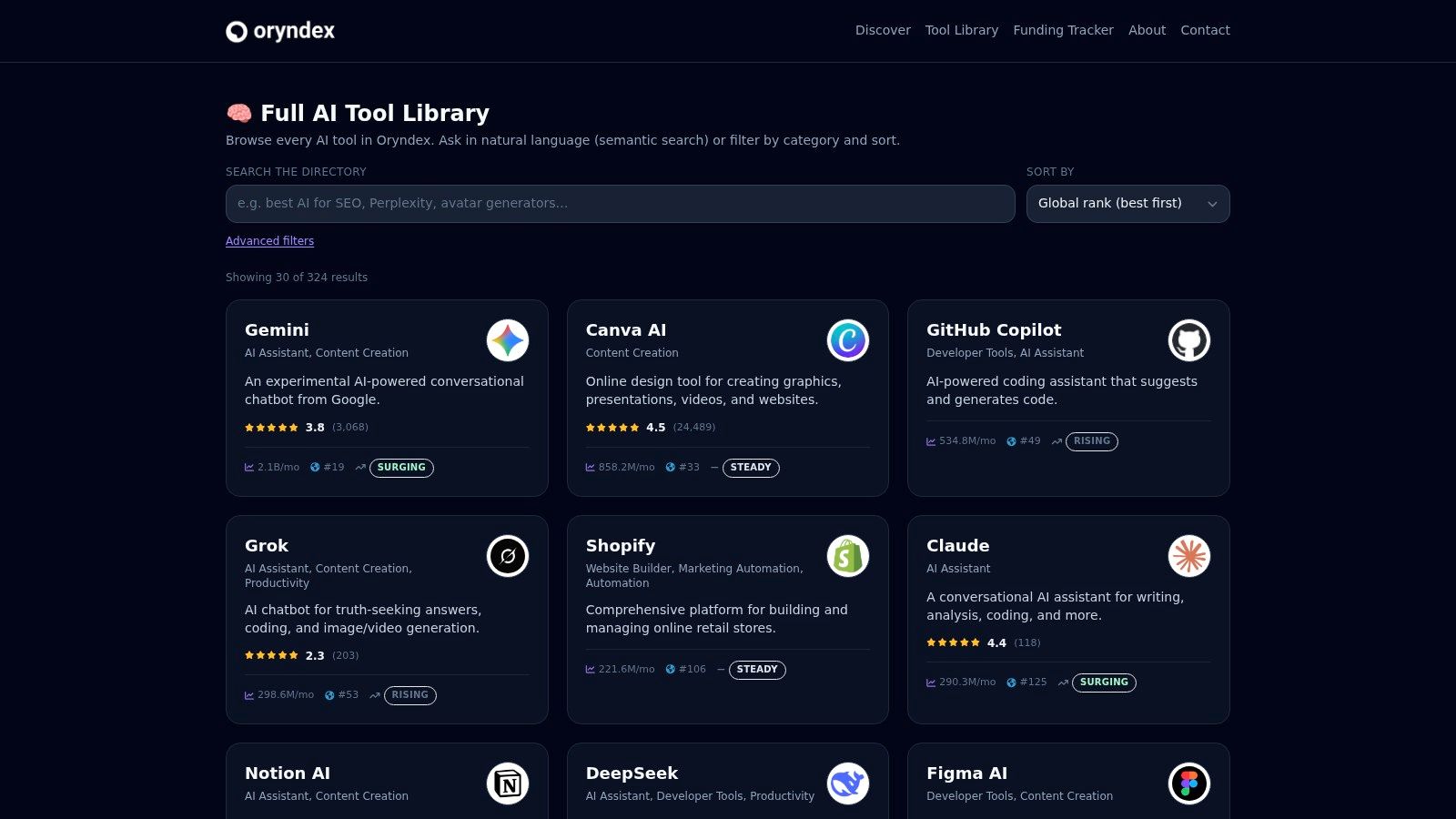
Task: Open the Gemini logo icon
Action: tap(508, 340)
